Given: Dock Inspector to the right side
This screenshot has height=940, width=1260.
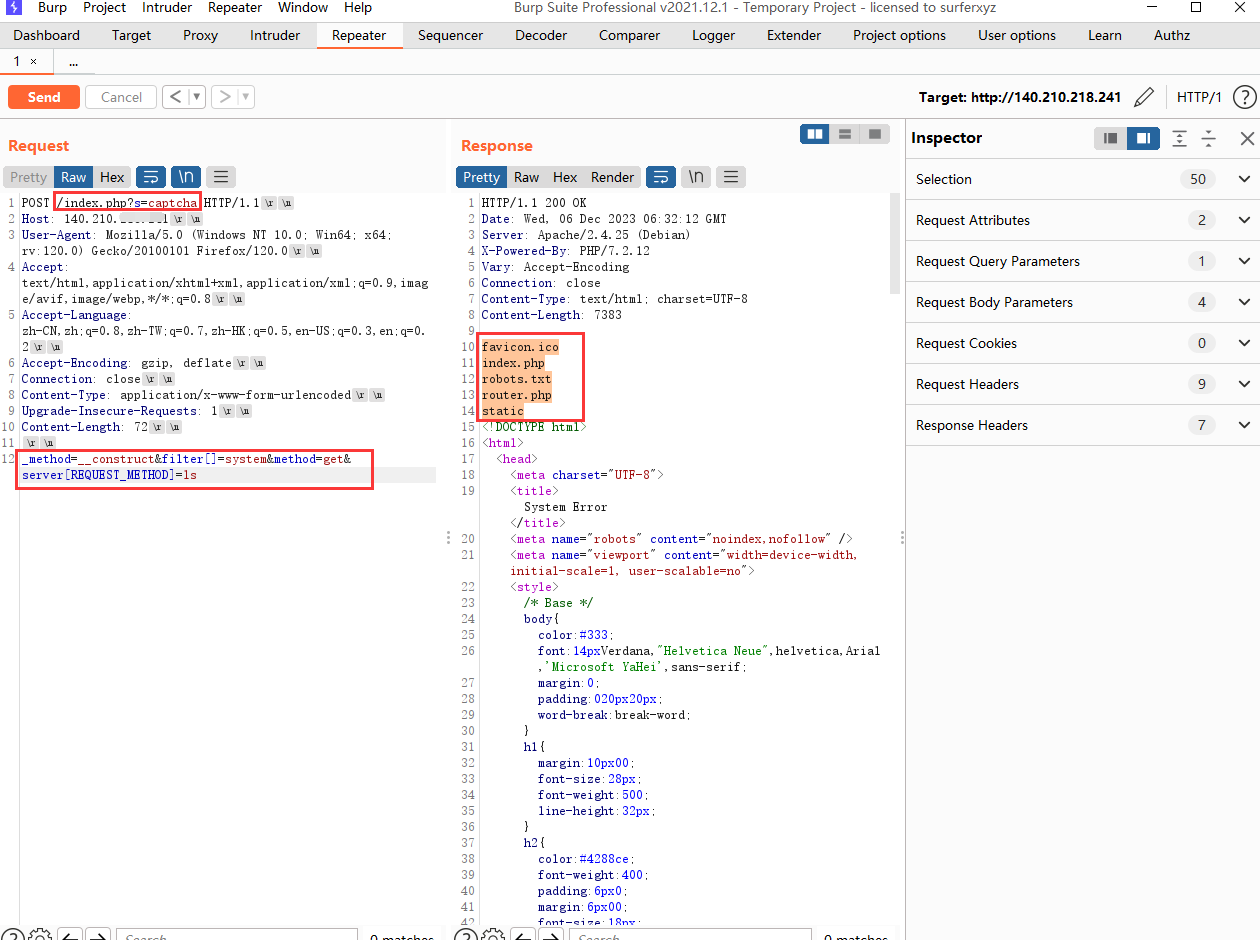Looking at the screenshot, I should coord(1143,138).
